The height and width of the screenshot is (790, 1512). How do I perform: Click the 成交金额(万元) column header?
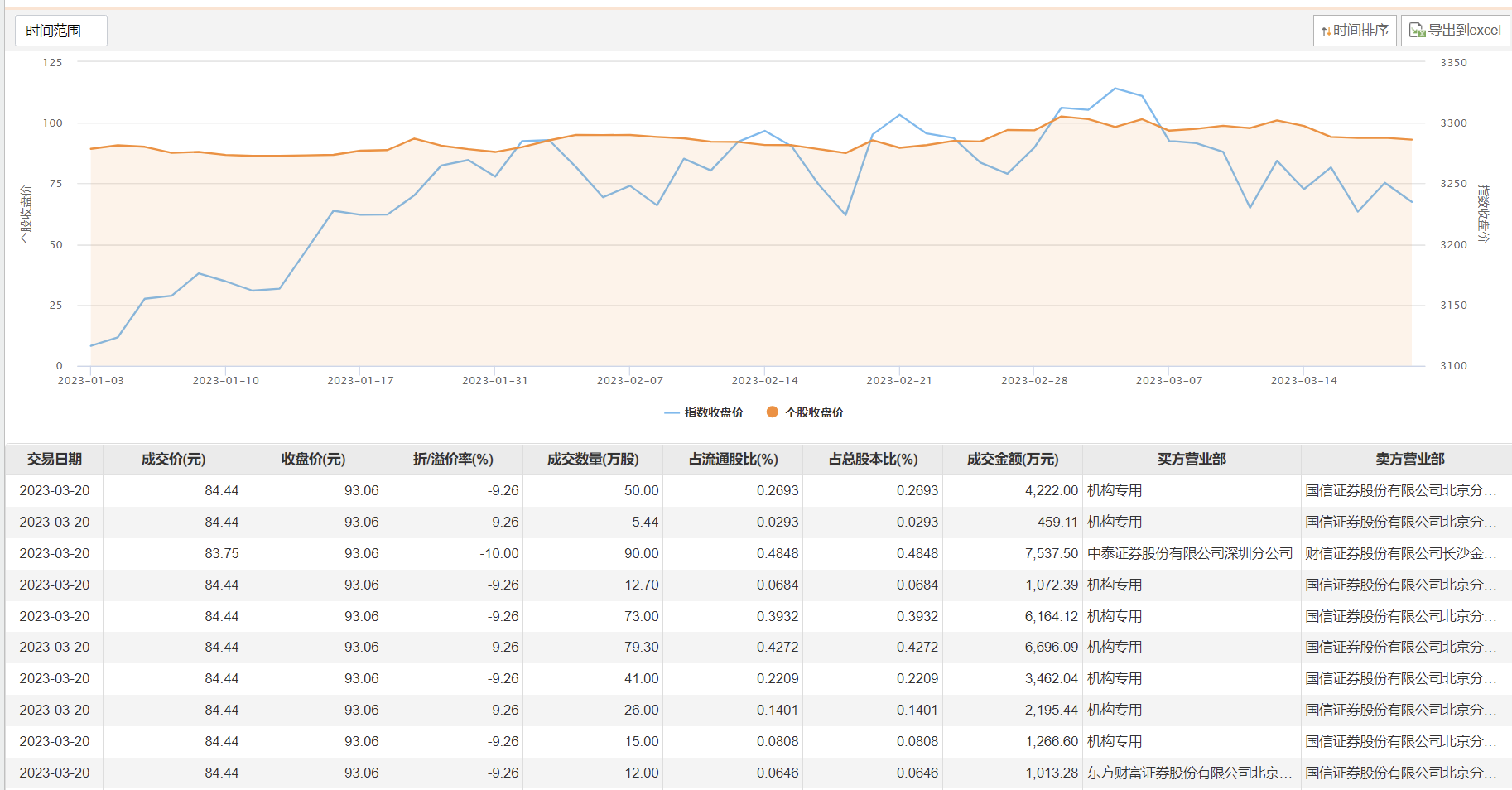click(1013, 460)
